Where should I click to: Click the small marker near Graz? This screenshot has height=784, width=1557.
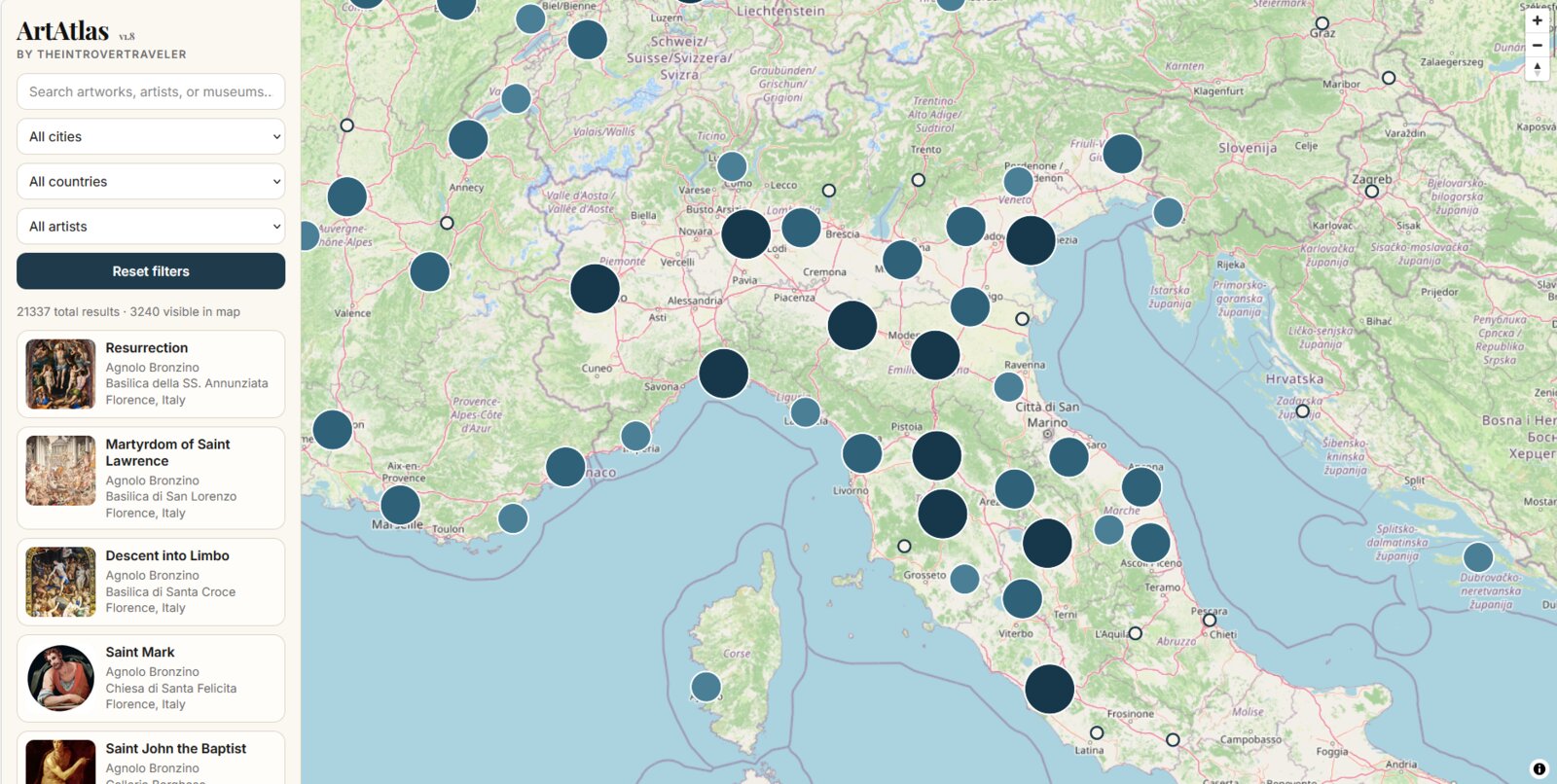(x=1322, y=23)
